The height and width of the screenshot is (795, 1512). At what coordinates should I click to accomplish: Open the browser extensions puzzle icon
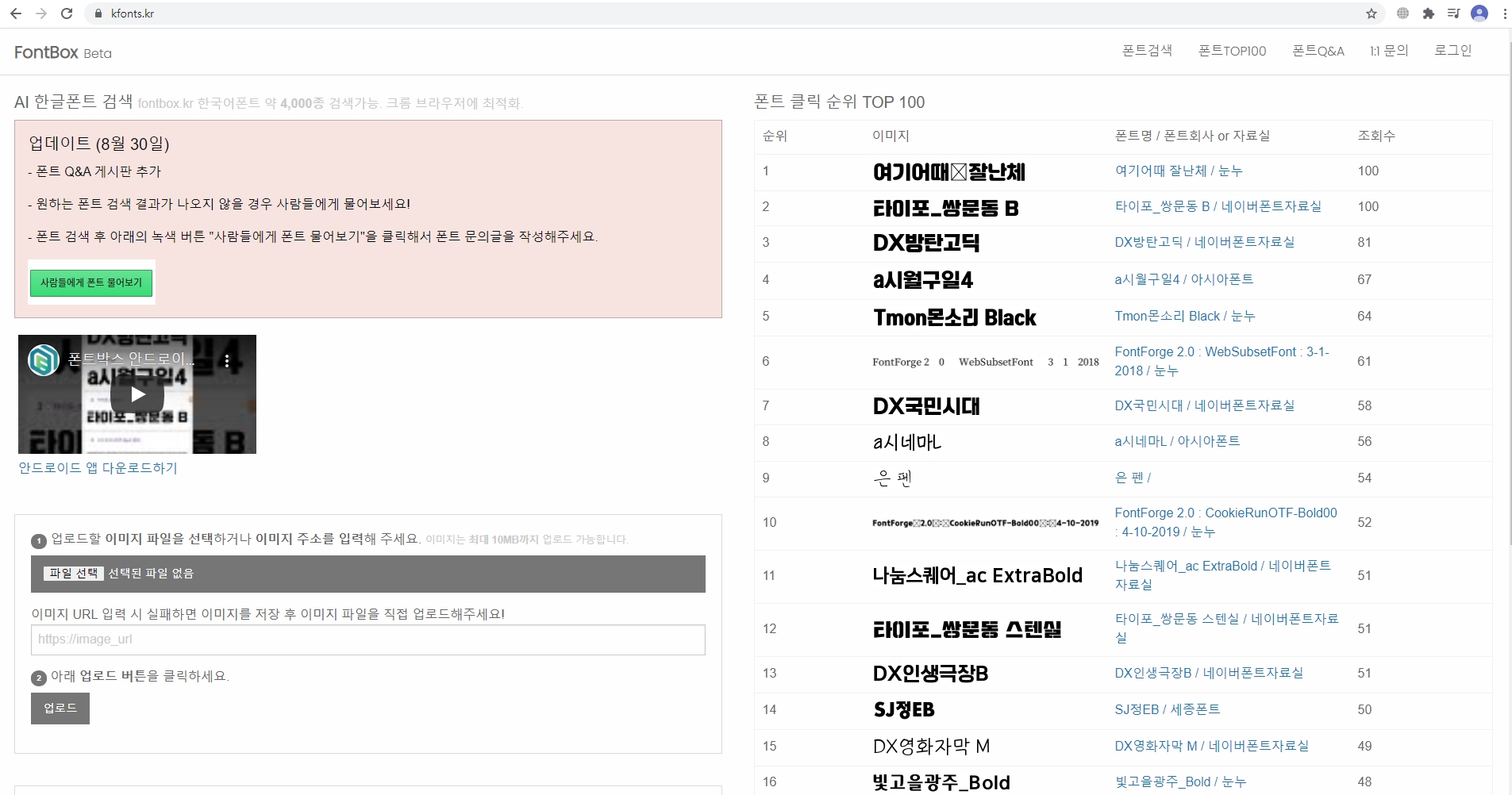tap(1429, 13)
